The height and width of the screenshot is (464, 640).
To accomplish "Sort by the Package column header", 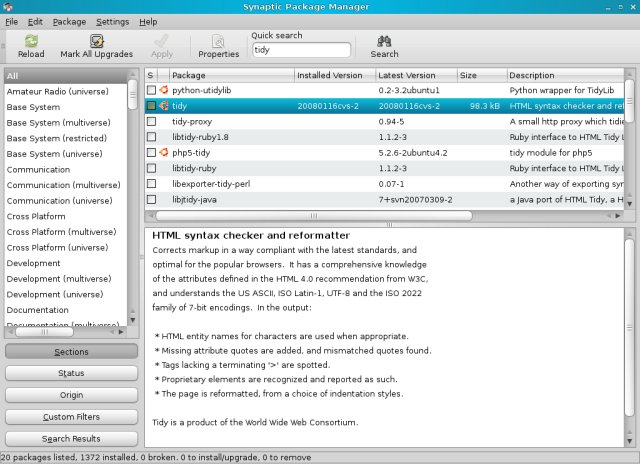I will [x=229, y=75].
